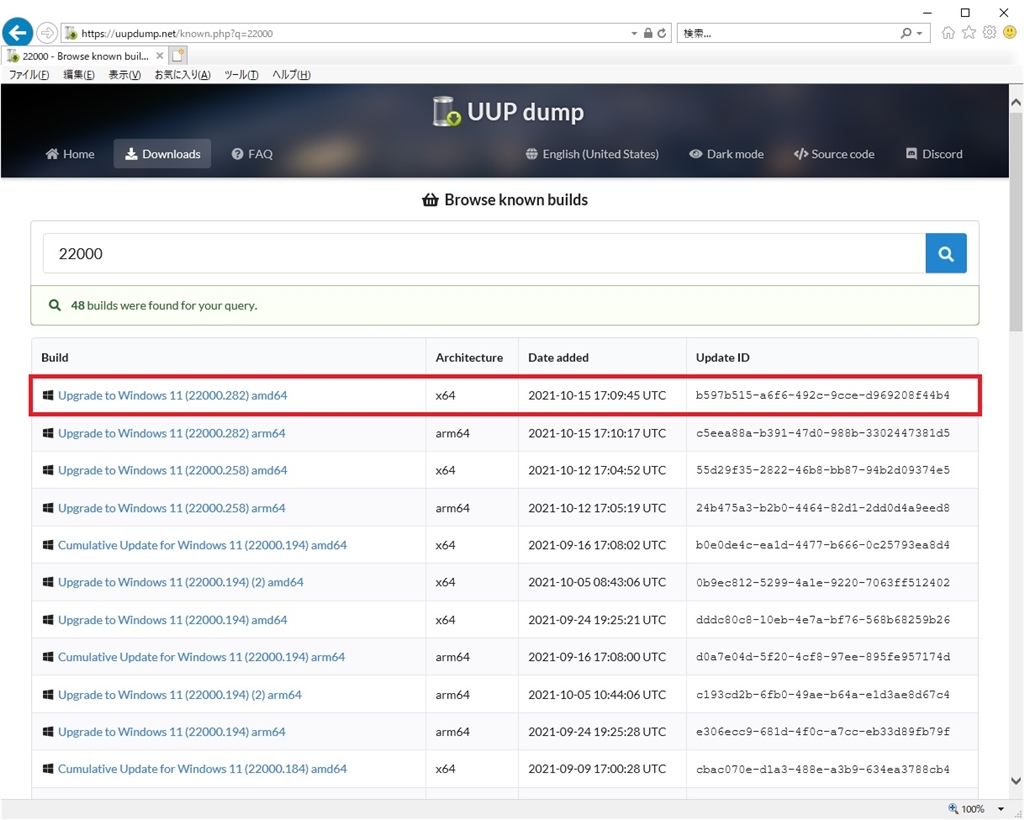This screenshot has width=1024, height=820.
Task: Click the blue magnifier search button
Action: click(x=946, y=254)
